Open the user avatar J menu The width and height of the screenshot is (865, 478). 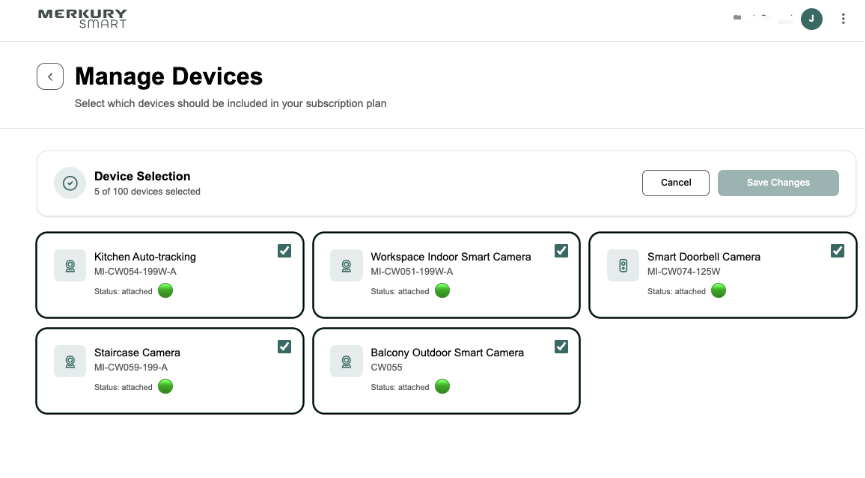pyautogui.click(x=811, y=19)
